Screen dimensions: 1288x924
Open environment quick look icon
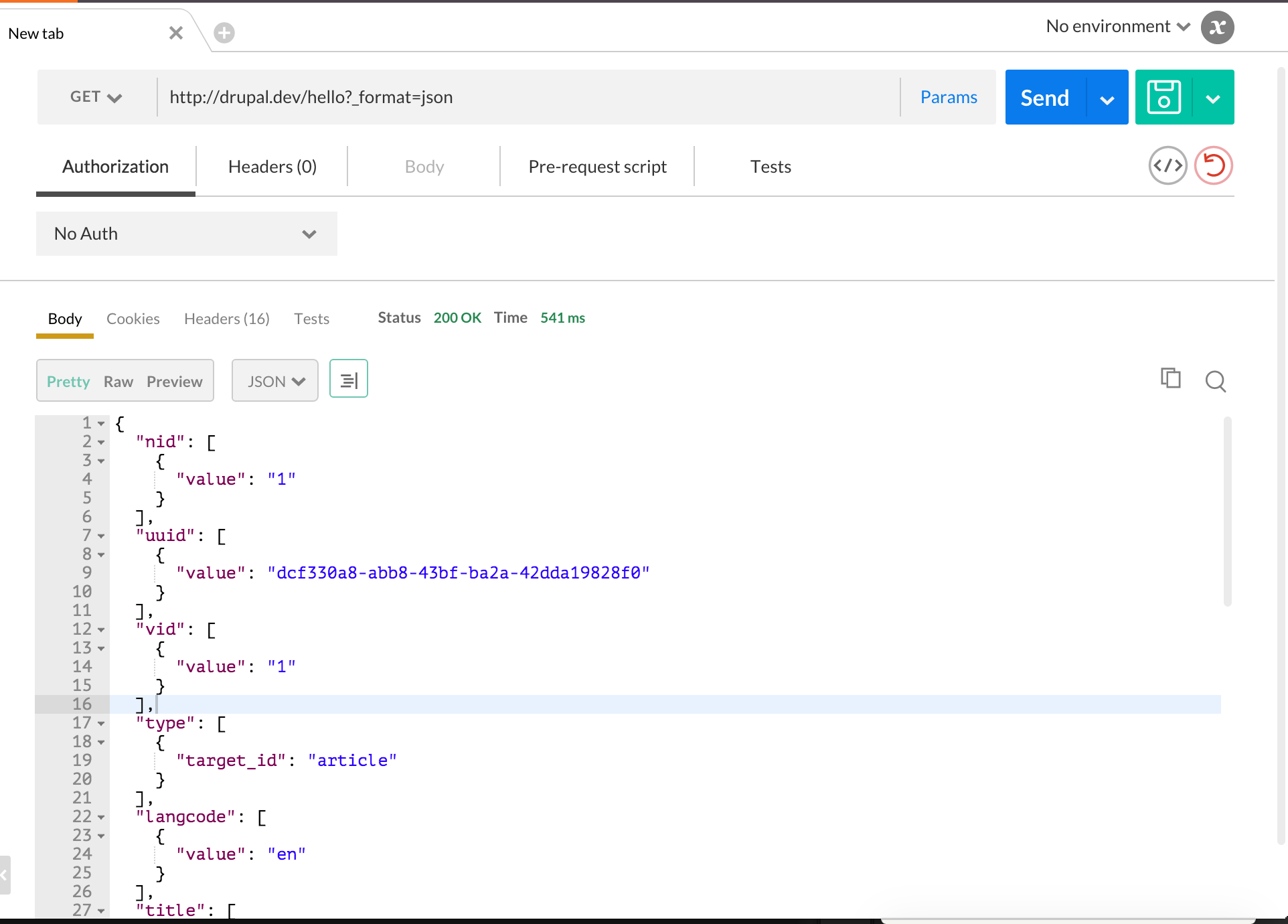[1217, 27]
